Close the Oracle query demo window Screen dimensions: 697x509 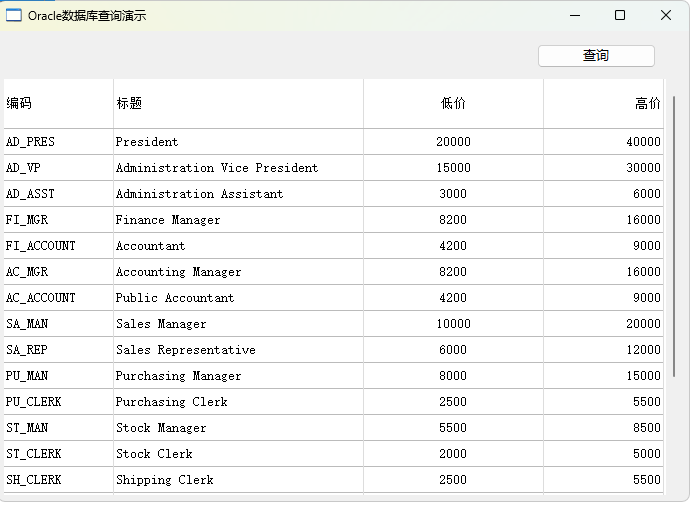[665, 16]
